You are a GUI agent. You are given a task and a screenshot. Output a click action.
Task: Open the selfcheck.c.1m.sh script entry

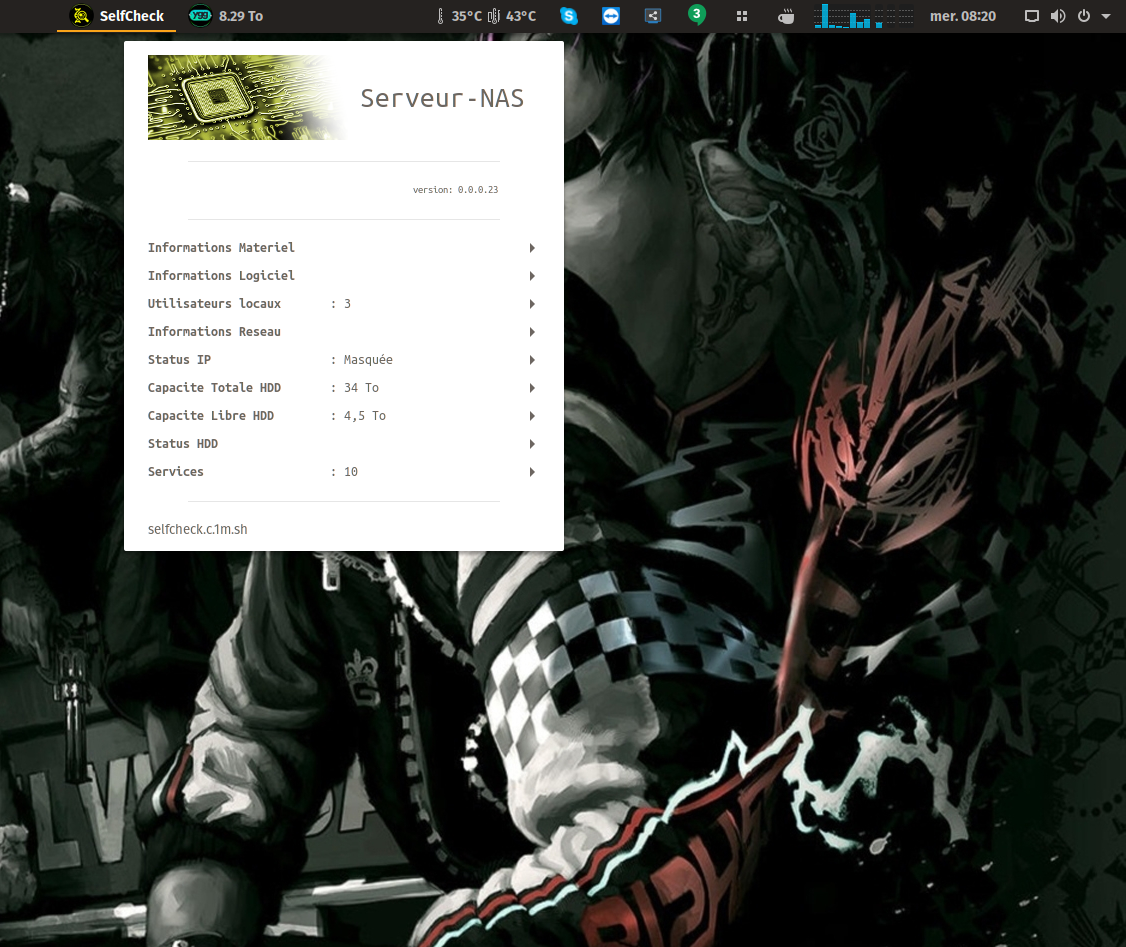click(x=343, y=529)
